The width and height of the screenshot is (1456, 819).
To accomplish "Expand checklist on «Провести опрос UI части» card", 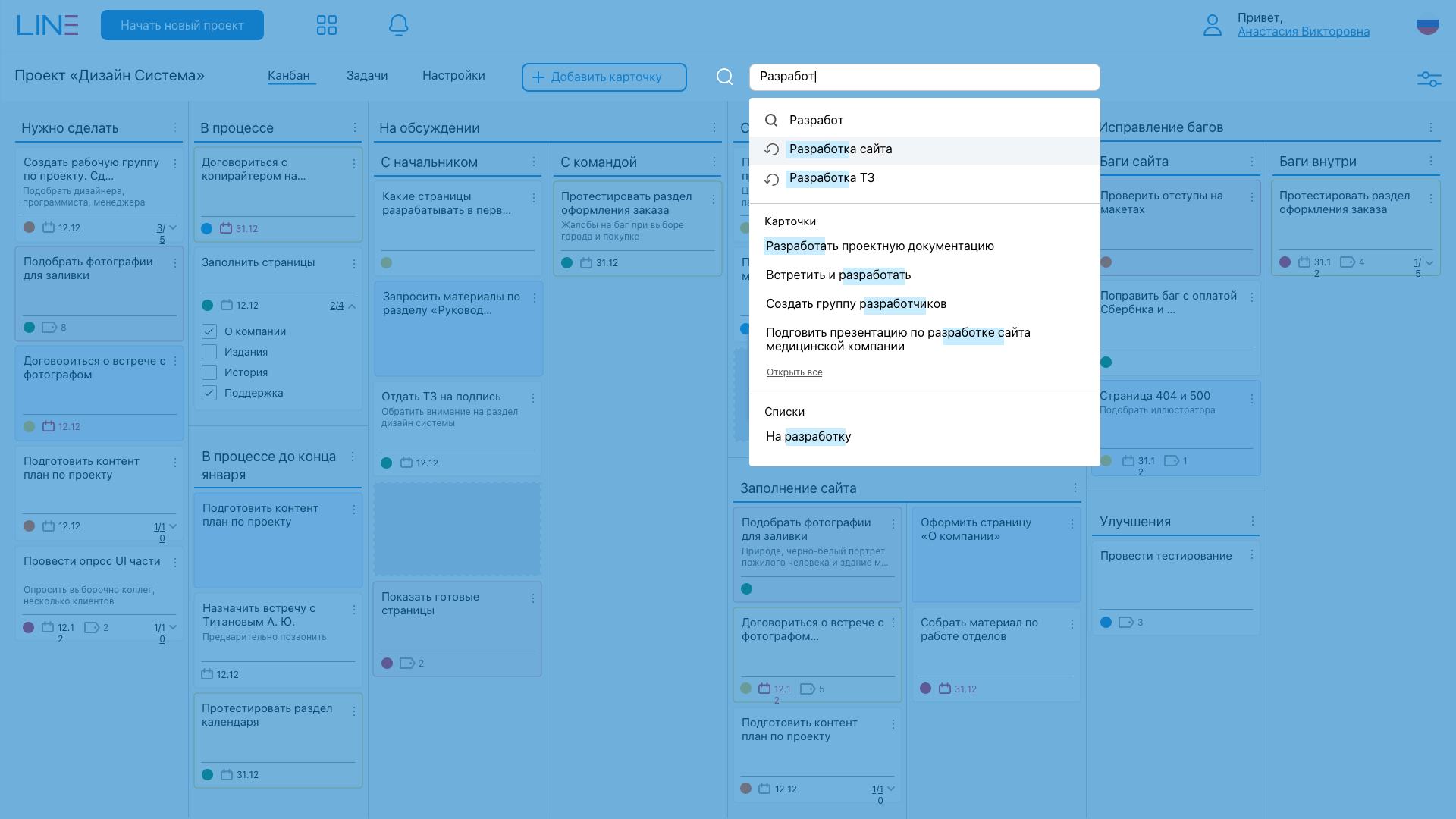I will (x=173, y=627).
